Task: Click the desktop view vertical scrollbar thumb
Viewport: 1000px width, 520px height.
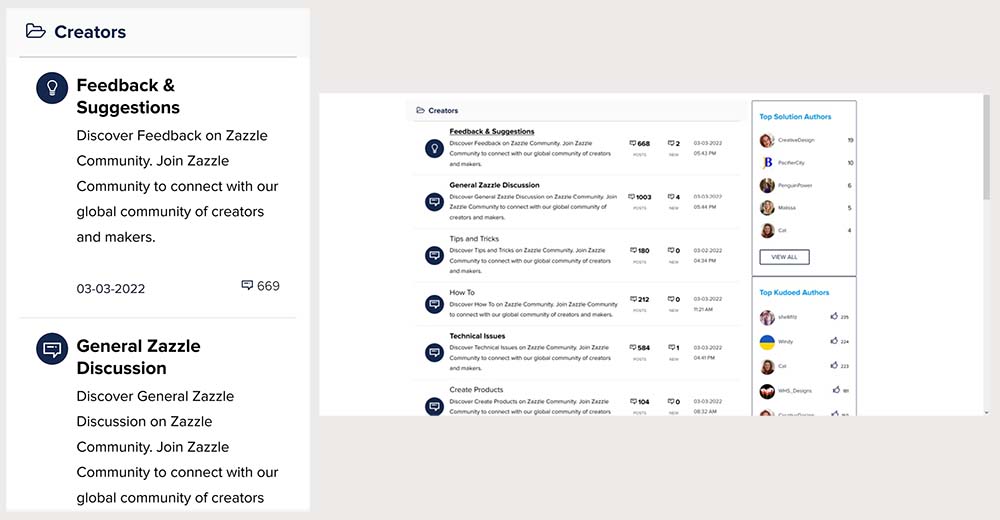Action: coord(987,147)
